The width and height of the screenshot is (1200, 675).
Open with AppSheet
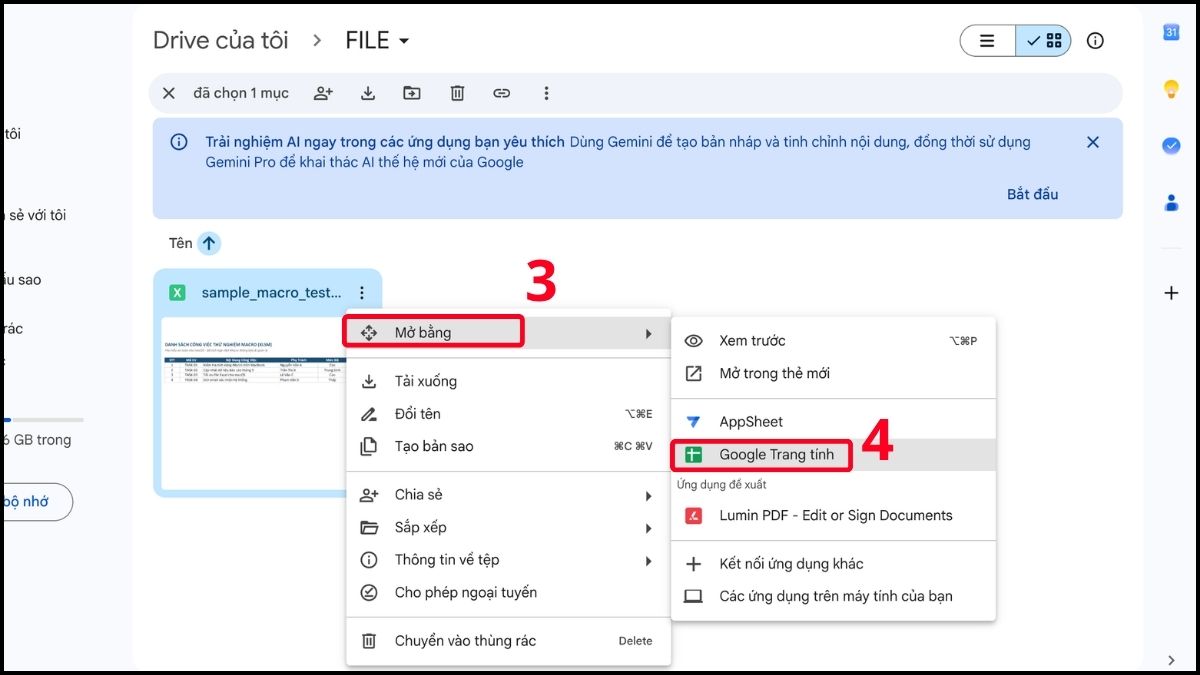[833, 422]
